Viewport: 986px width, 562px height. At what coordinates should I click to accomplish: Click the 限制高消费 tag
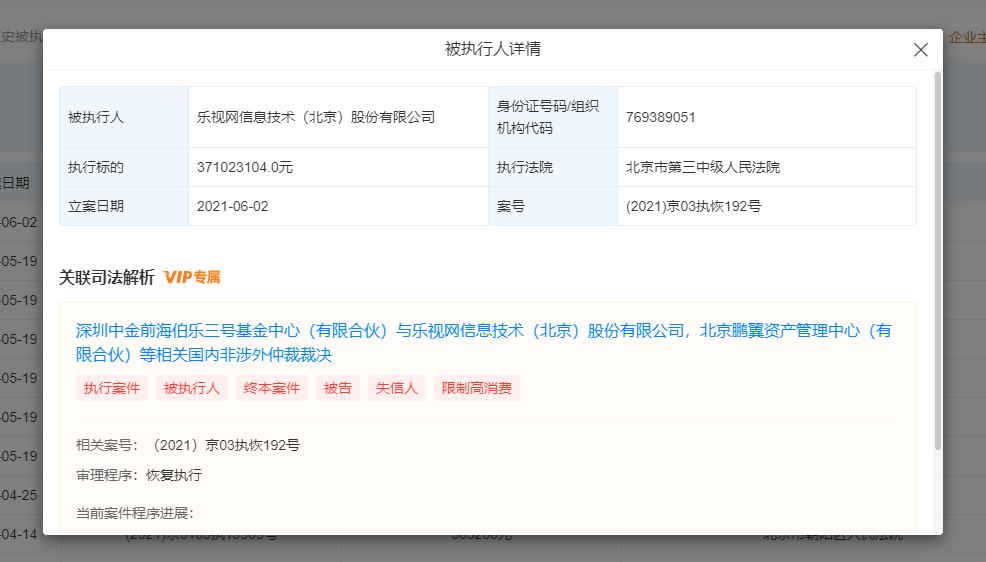pos(477,388)
